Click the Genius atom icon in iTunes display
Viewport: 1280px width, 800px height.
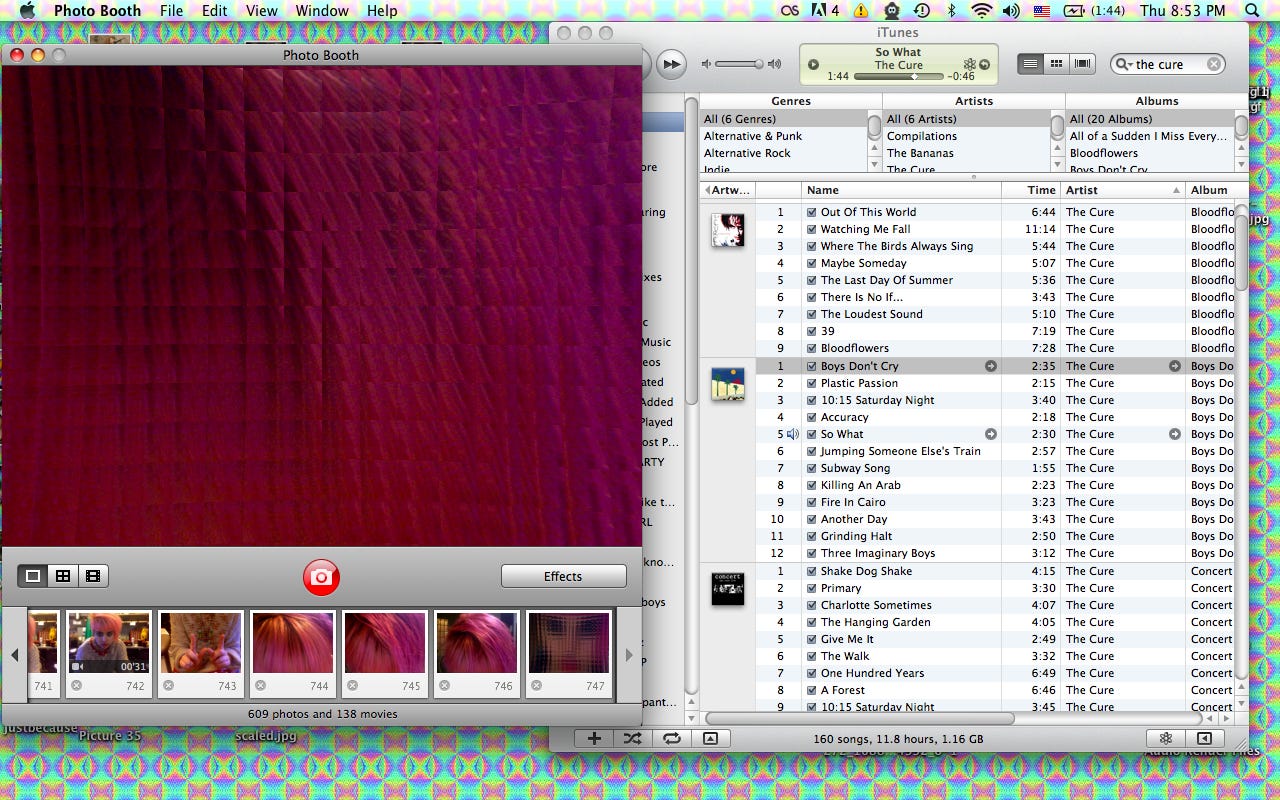[x=969, y=64]
